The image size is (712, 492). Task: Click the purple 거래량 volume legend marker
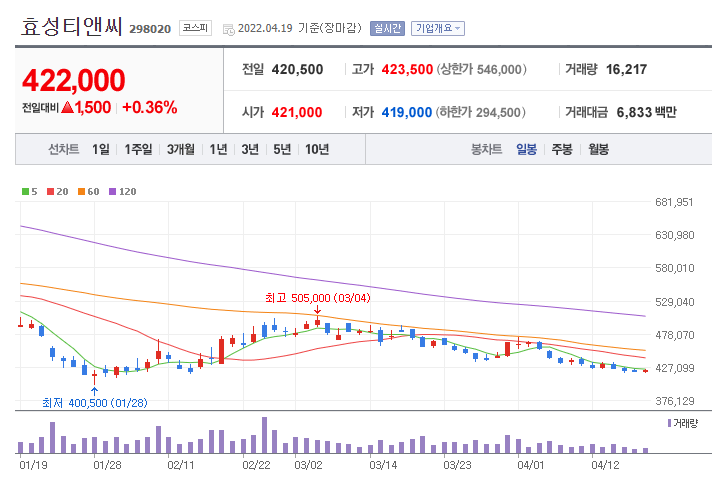pyautogui.click(x=669, y=423)
